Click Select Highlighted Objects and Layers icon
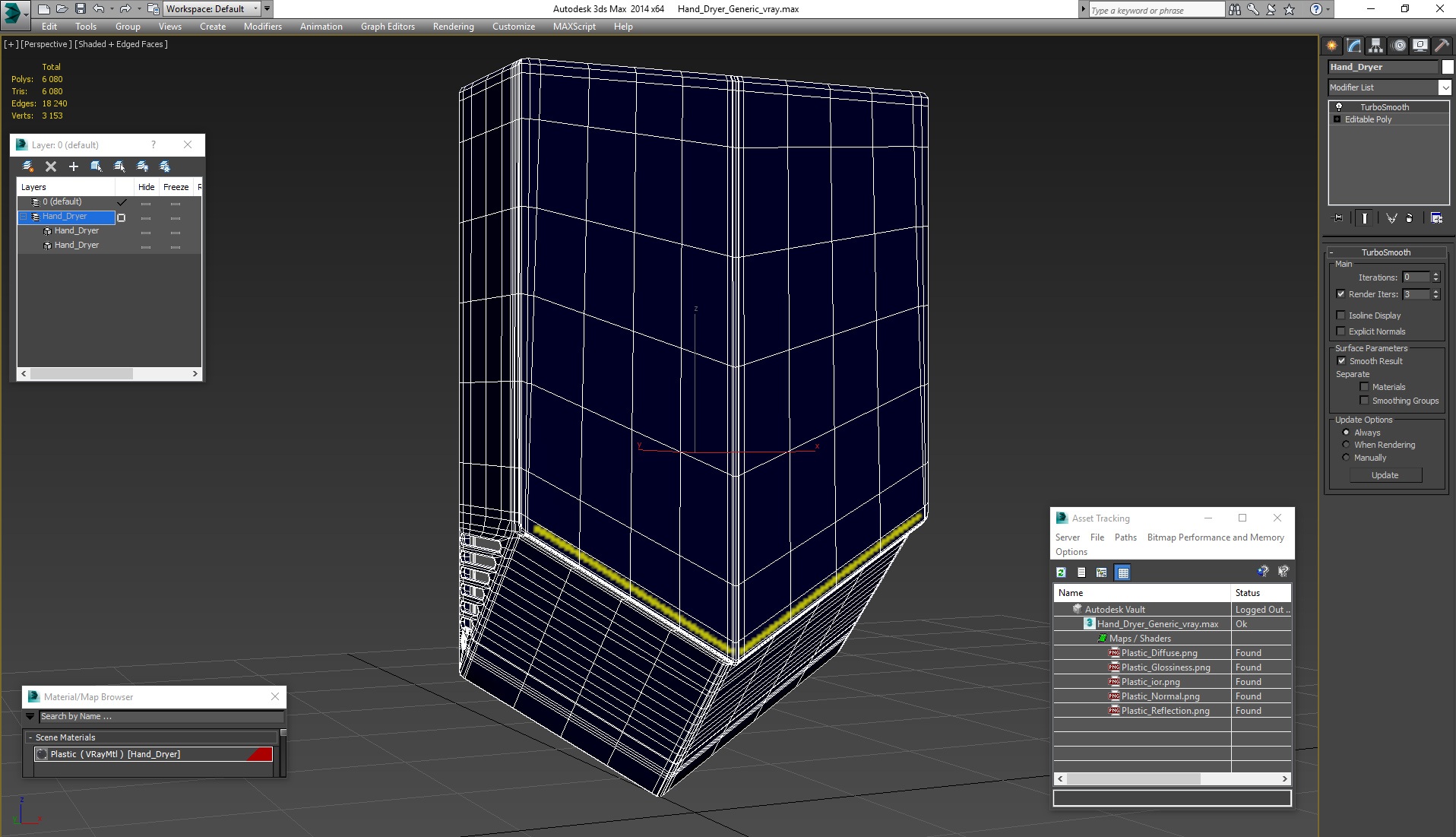This screenshot has height=837, width=1456. [x=97, y=166]
